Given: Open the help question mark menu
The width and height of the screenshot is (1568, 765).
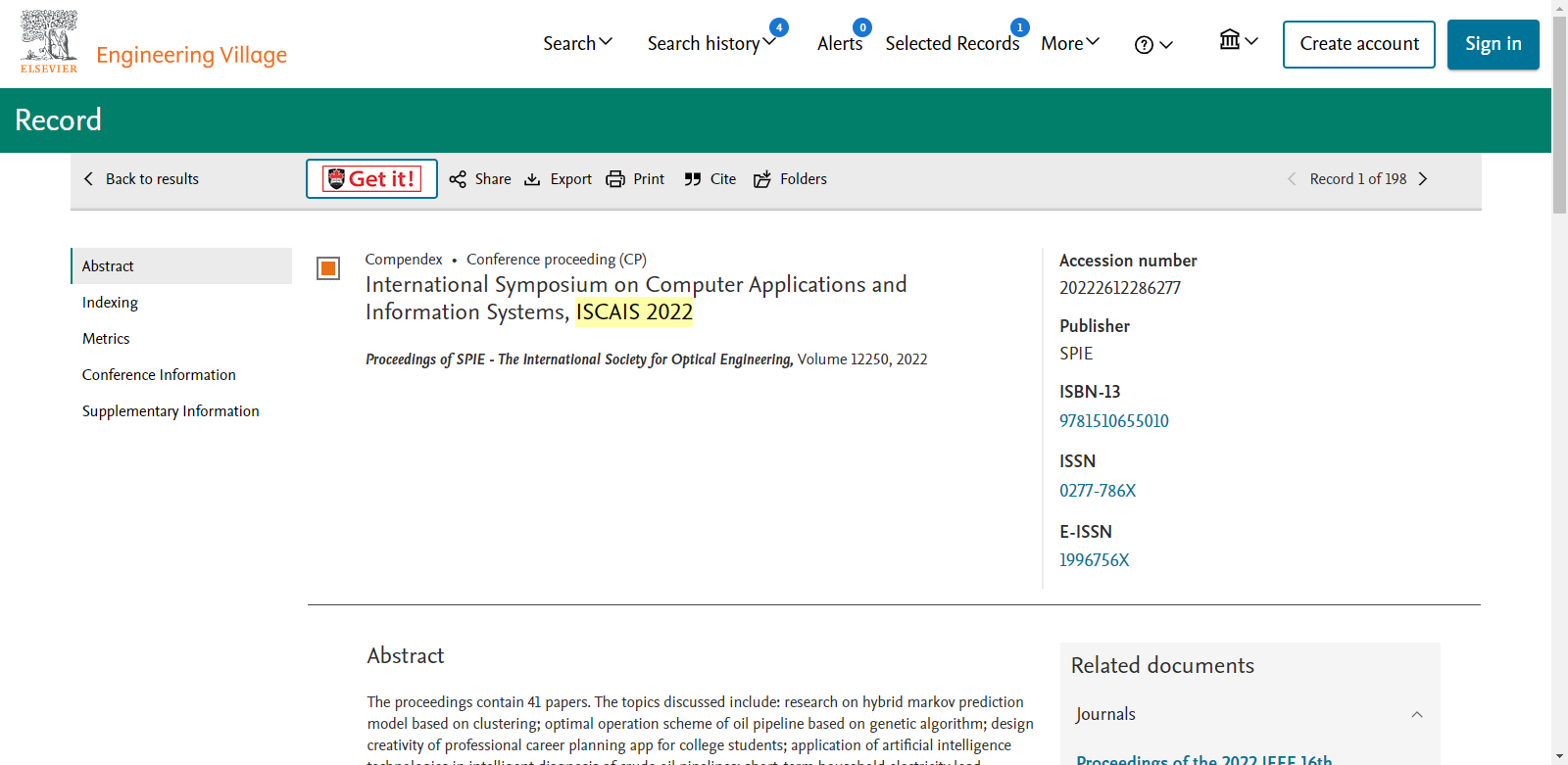Looking at the screenshot, I should tap(1153, 45).
